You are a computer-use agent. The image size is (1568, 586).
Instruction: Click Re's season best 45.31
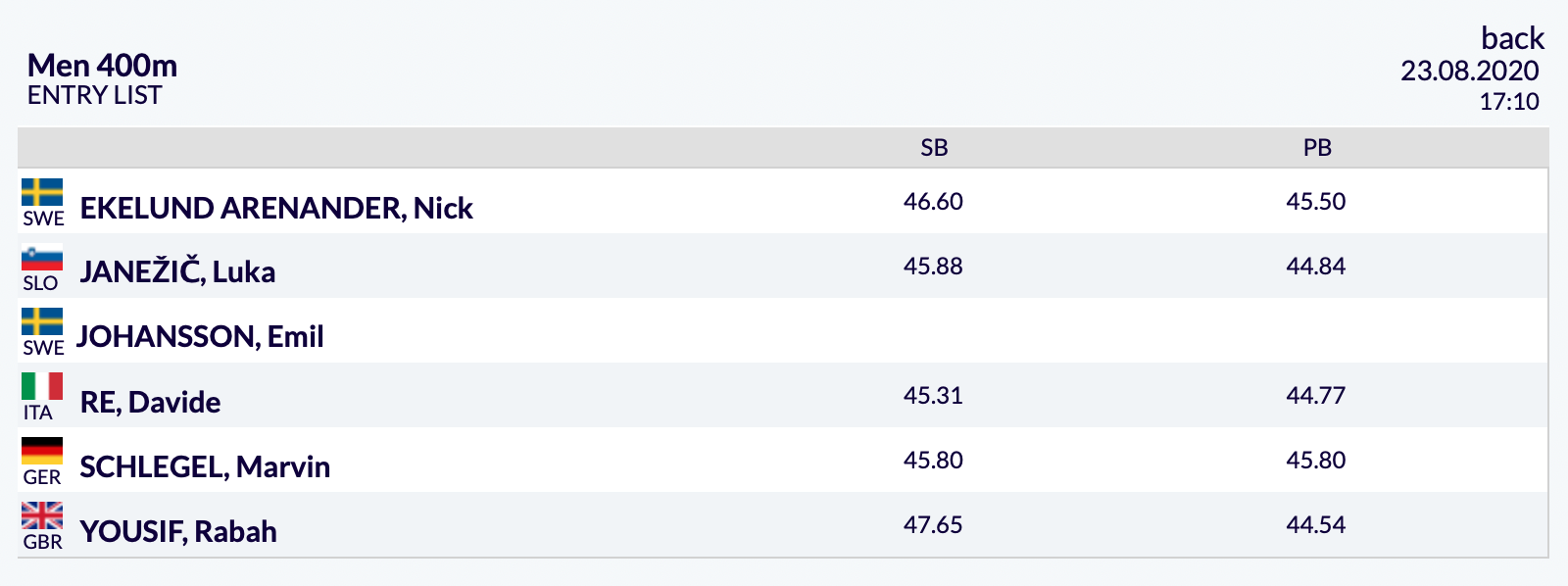click(x=933, y=395)
